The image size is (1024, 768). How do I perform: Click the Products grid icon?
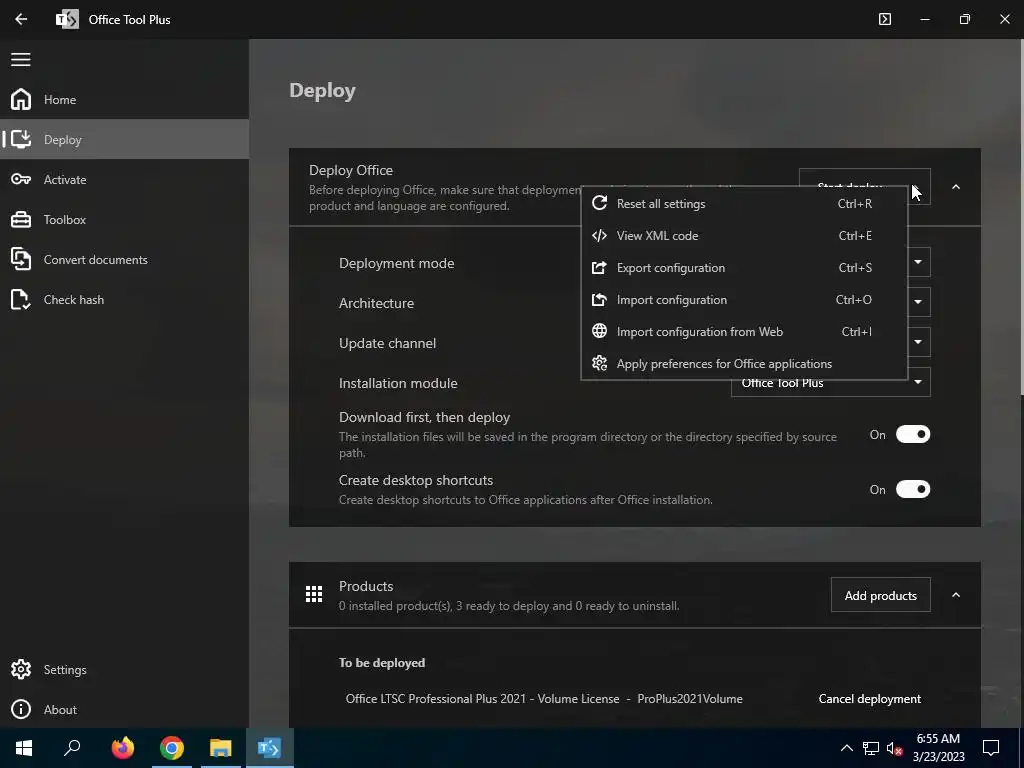(x=314, y=594)
